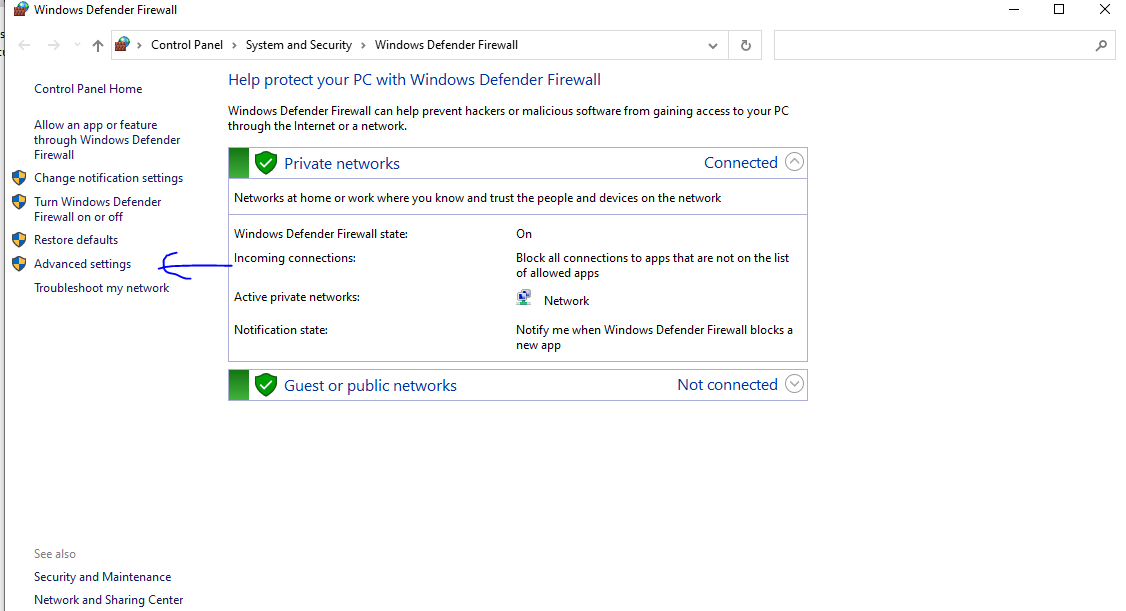Image resolution: width=1126 pixels, height=611 pixels.
Task: Open the recent locations dropdown arrow
Action: (77, 45)
